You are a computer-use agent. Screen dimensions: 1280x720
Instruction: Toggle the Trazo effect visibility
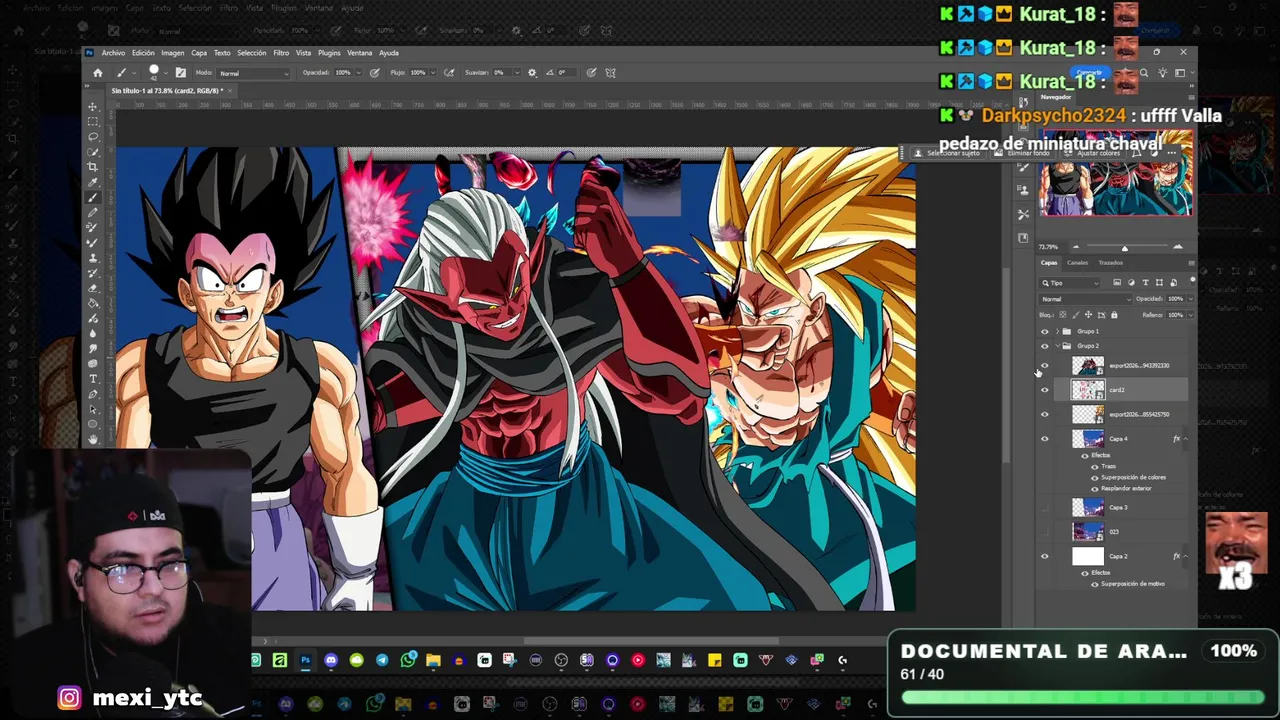[1094, 467]
